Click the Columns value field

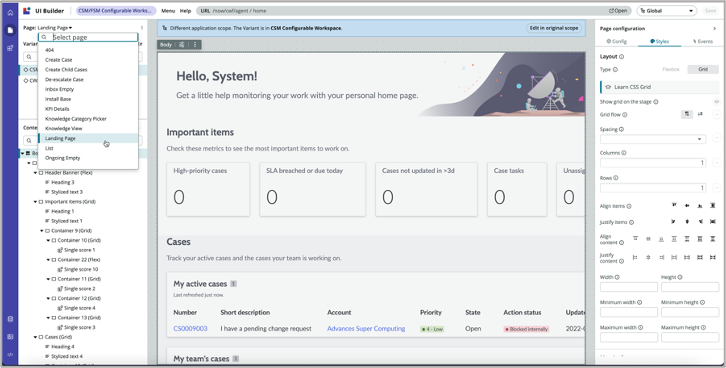653,162
